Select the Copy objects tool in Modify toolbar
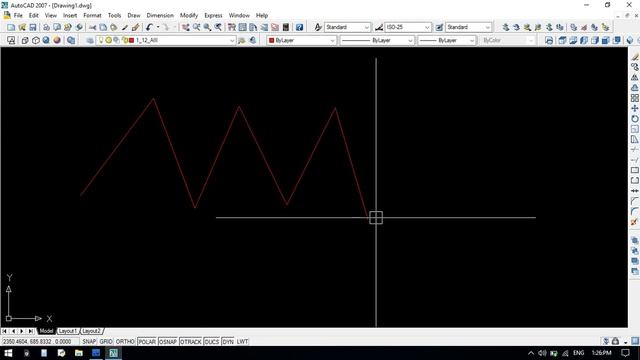This screenshot has width=640, height=360. 635,67
